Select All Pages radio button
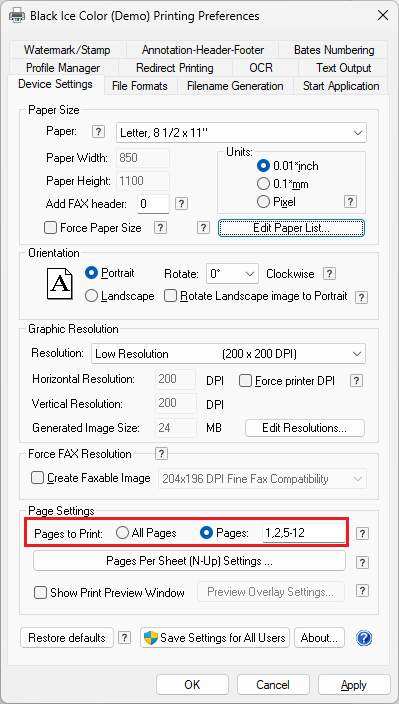399x704 pixels. [x=122, y=533]
